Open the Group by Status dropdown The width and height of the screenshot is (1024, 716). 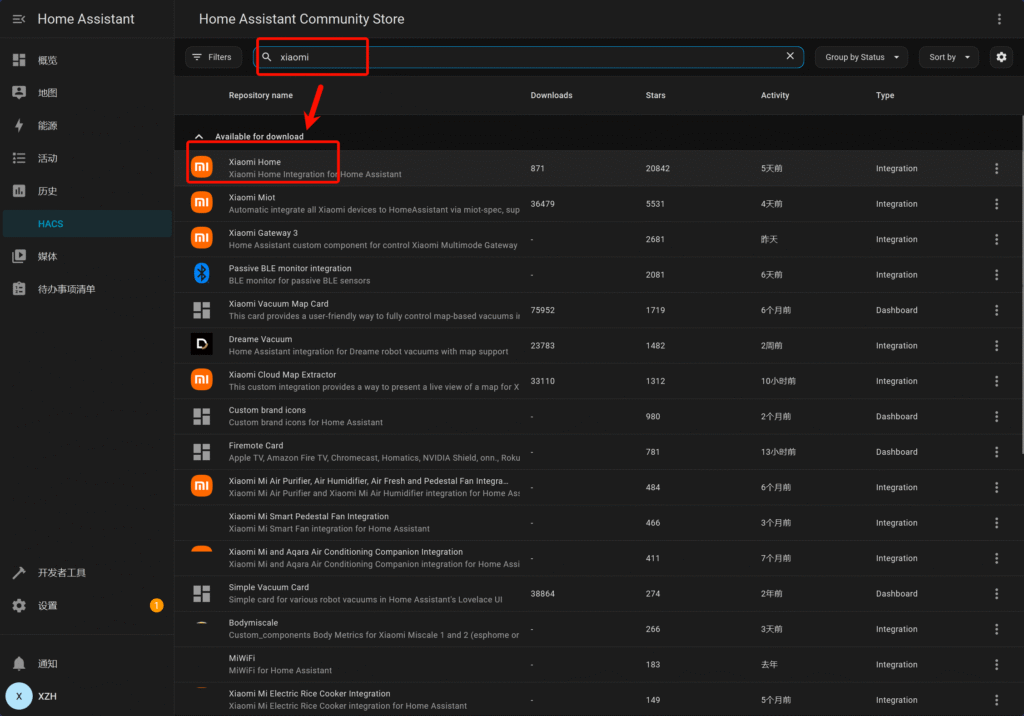(861, 57)
